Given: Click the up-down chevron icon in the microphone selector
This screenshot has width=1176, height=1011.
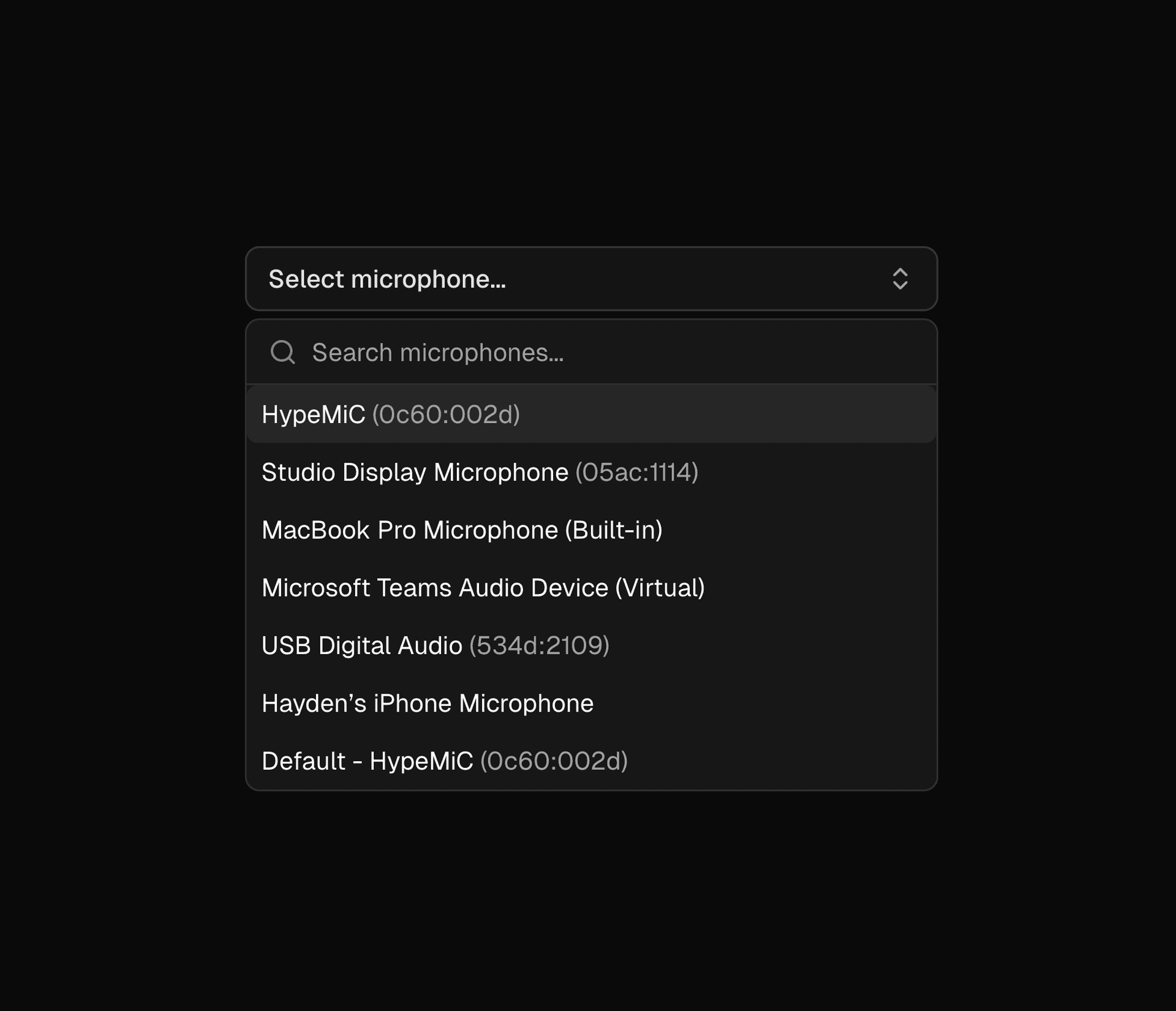Looking at the screenshot, I should (x=899, y=279).
